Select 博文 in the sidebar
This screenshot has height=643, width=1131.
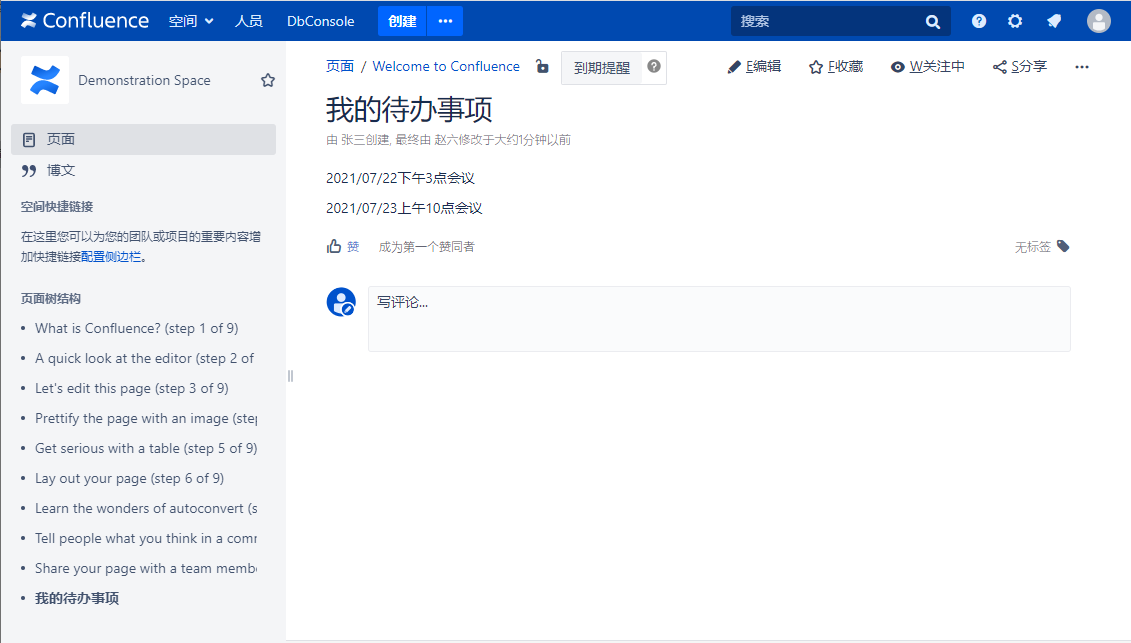60,170
